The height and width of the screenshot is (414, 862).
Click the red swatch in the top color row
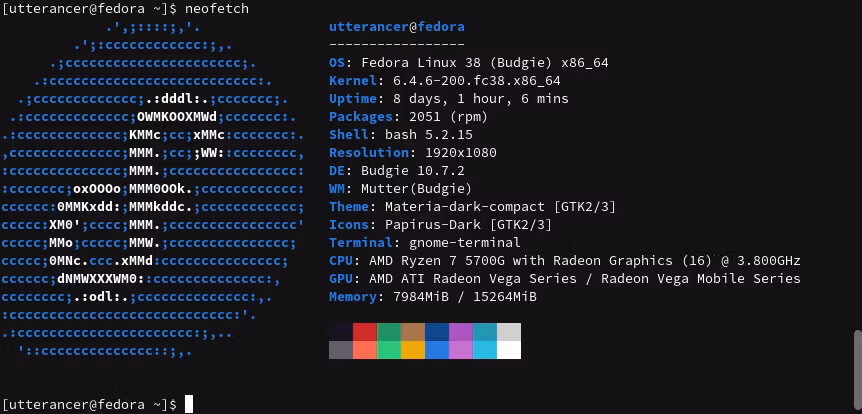365,332
